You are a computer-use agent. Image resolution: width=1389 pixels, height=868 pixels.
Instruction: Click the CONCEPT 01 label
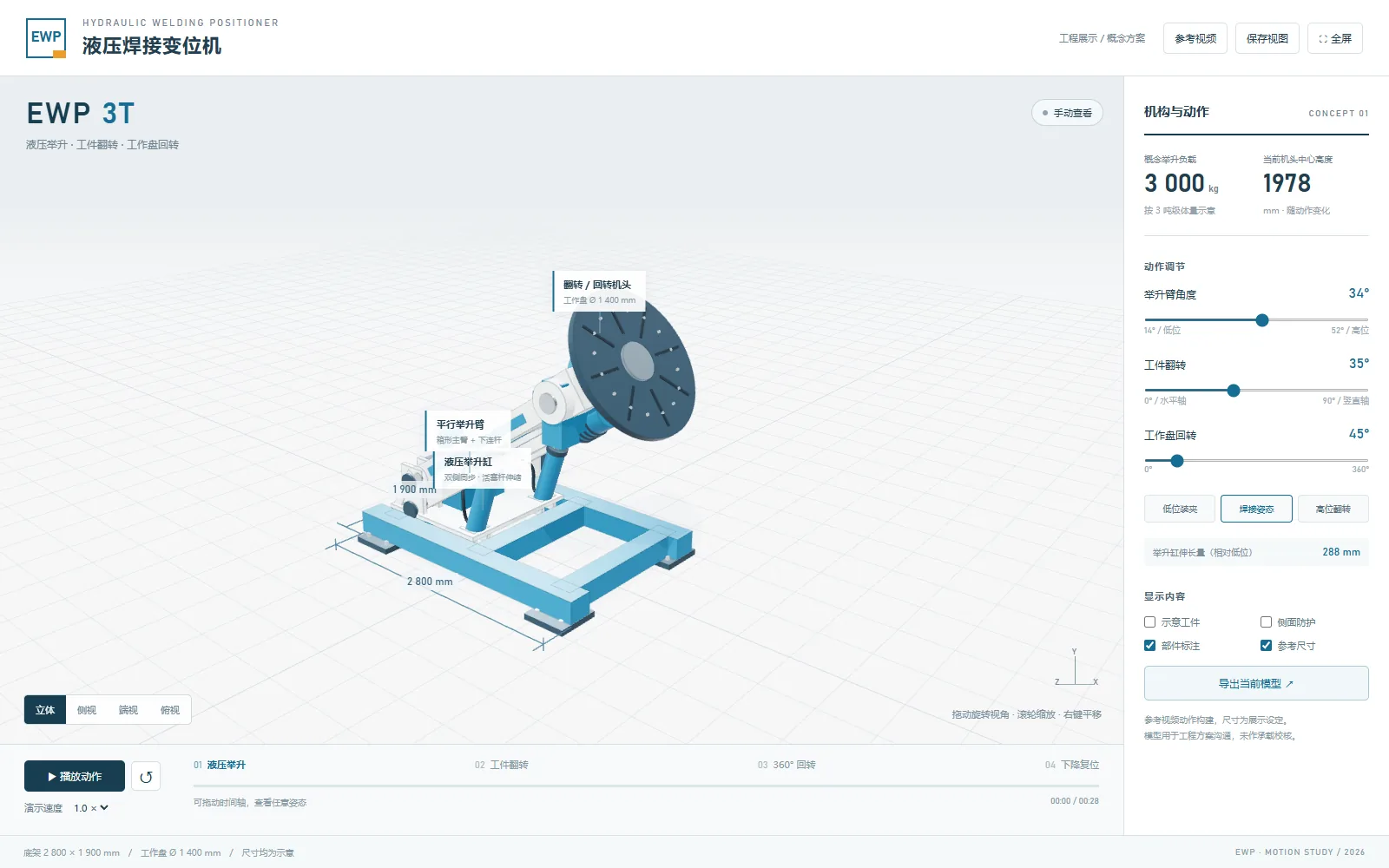(x=1339, y=114)
